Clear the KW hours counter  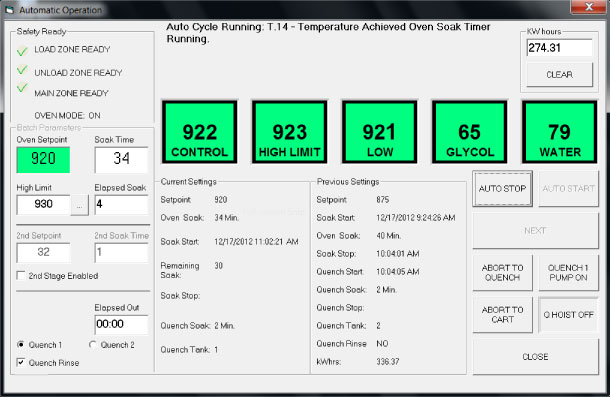(x=559, y=74)
